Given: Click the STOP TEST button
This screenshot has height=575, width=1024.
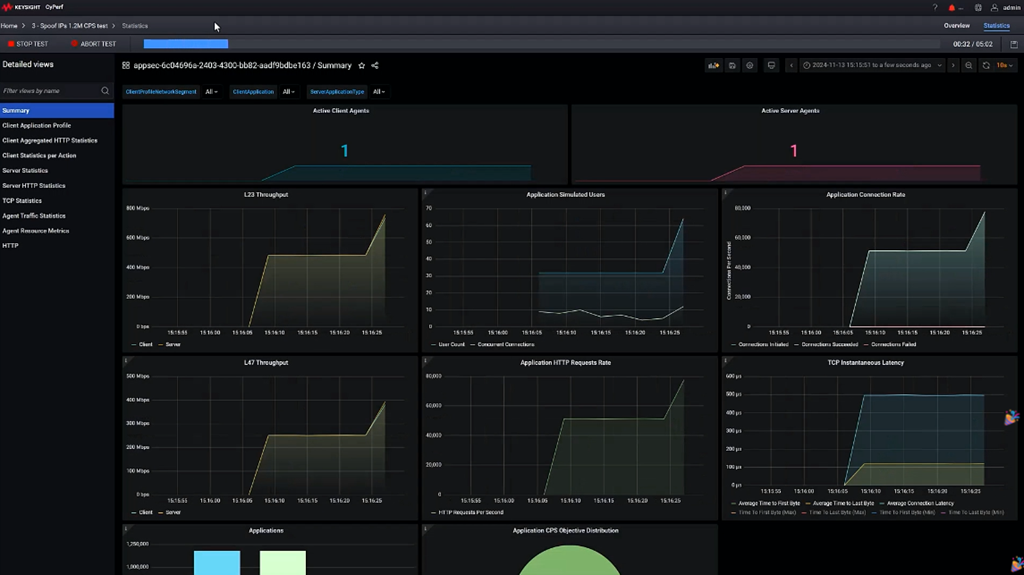Looking at the screenshot, I should pos(27,44).
